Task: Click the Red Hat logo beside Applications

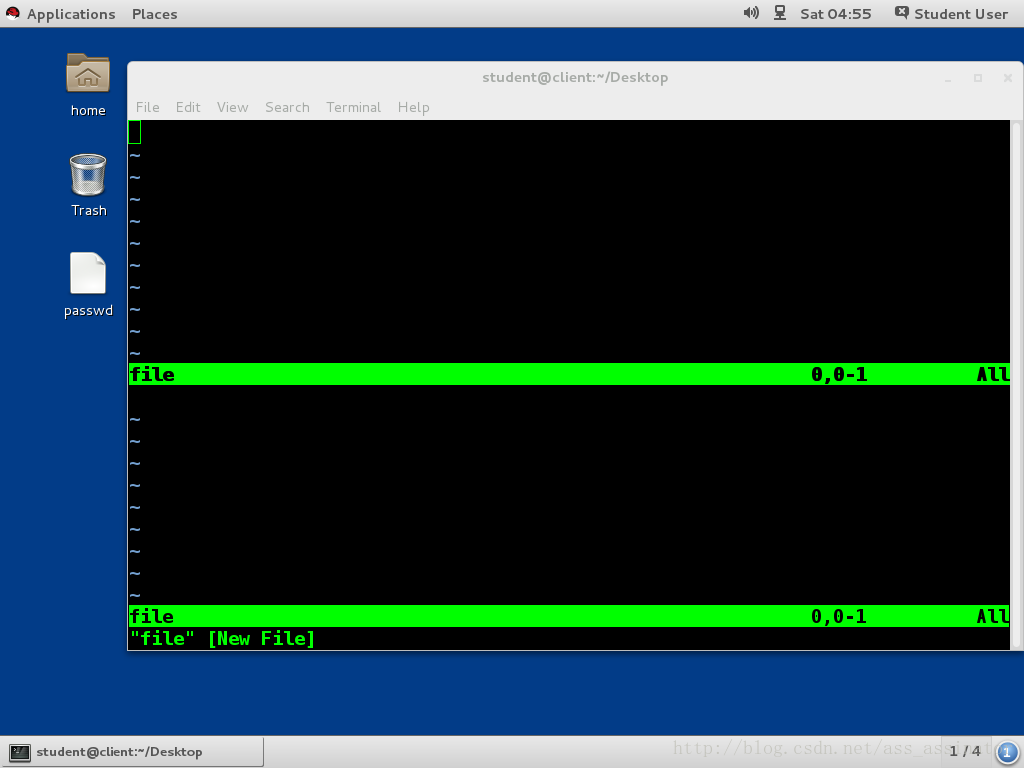Action: point(12,13)
